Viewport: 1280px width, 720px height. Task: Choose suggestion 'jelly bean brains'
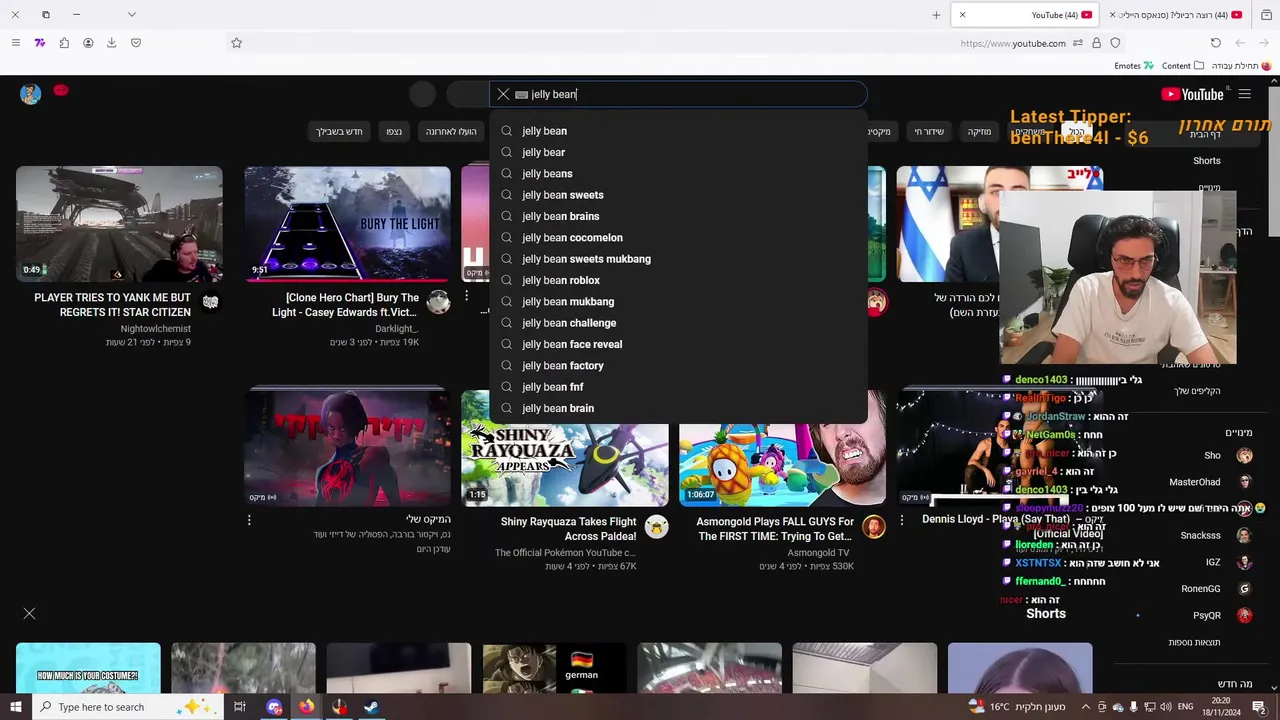coord(678,216)
